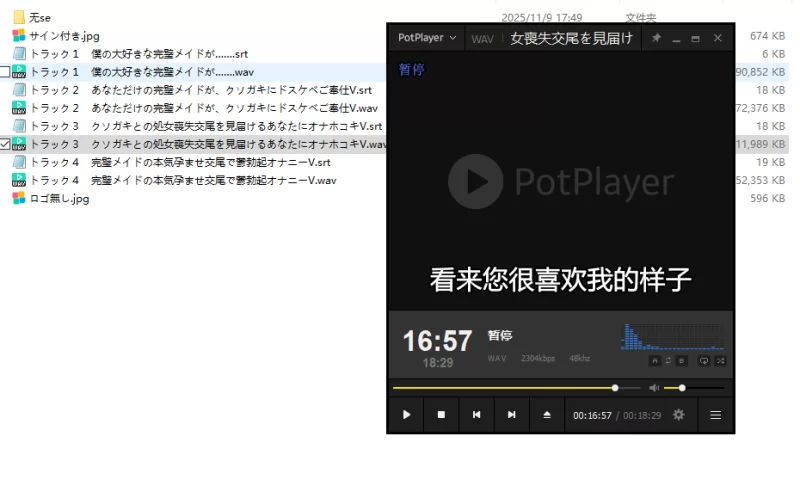The width and height of the screenshot is (800, 504).
Task: Start playback with the PotPlayer play button
Action: [x=406, y=415]
